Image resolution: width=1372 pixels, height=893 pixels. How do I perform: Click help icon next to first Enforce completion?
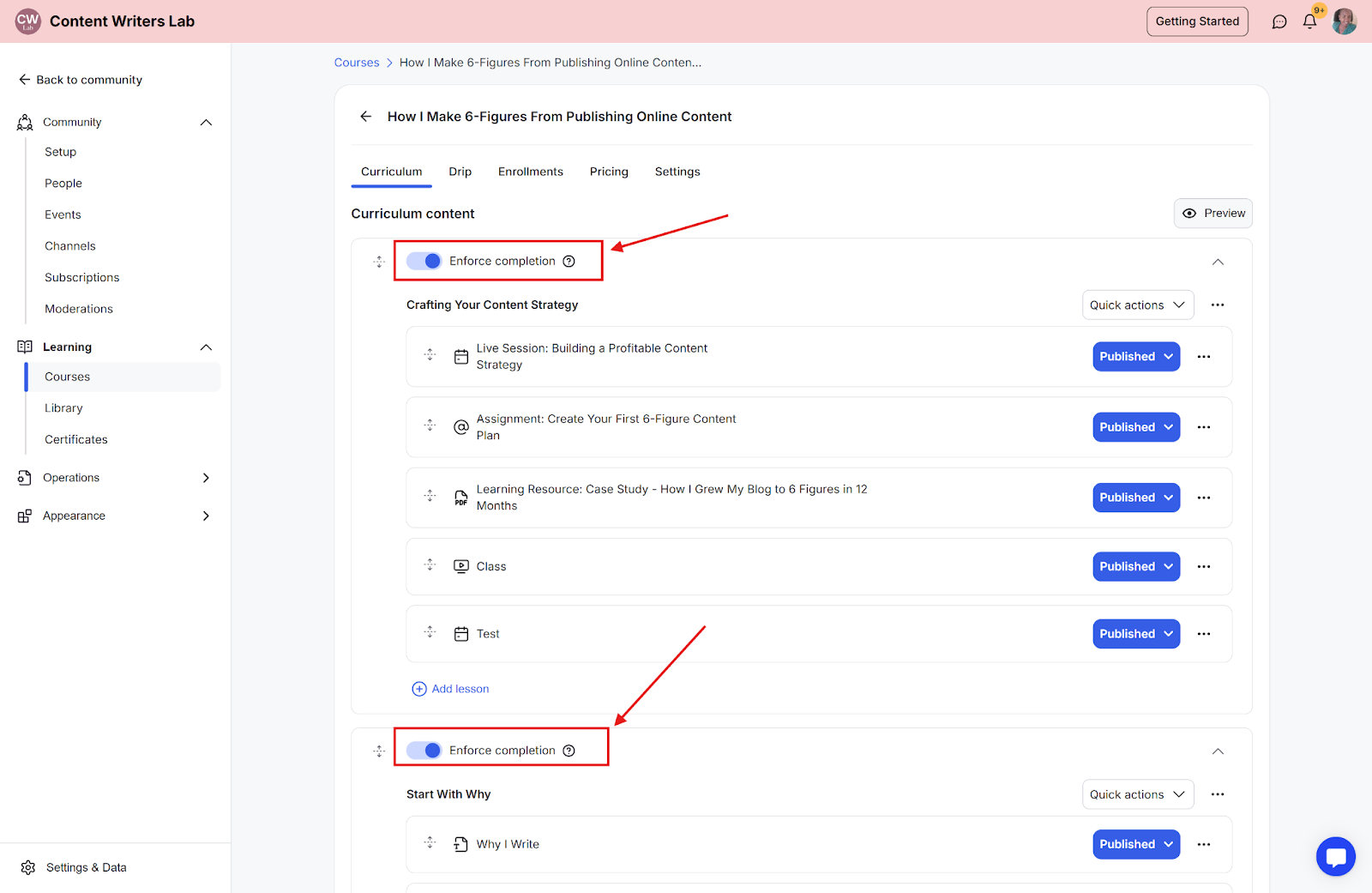tap(569, 262)
